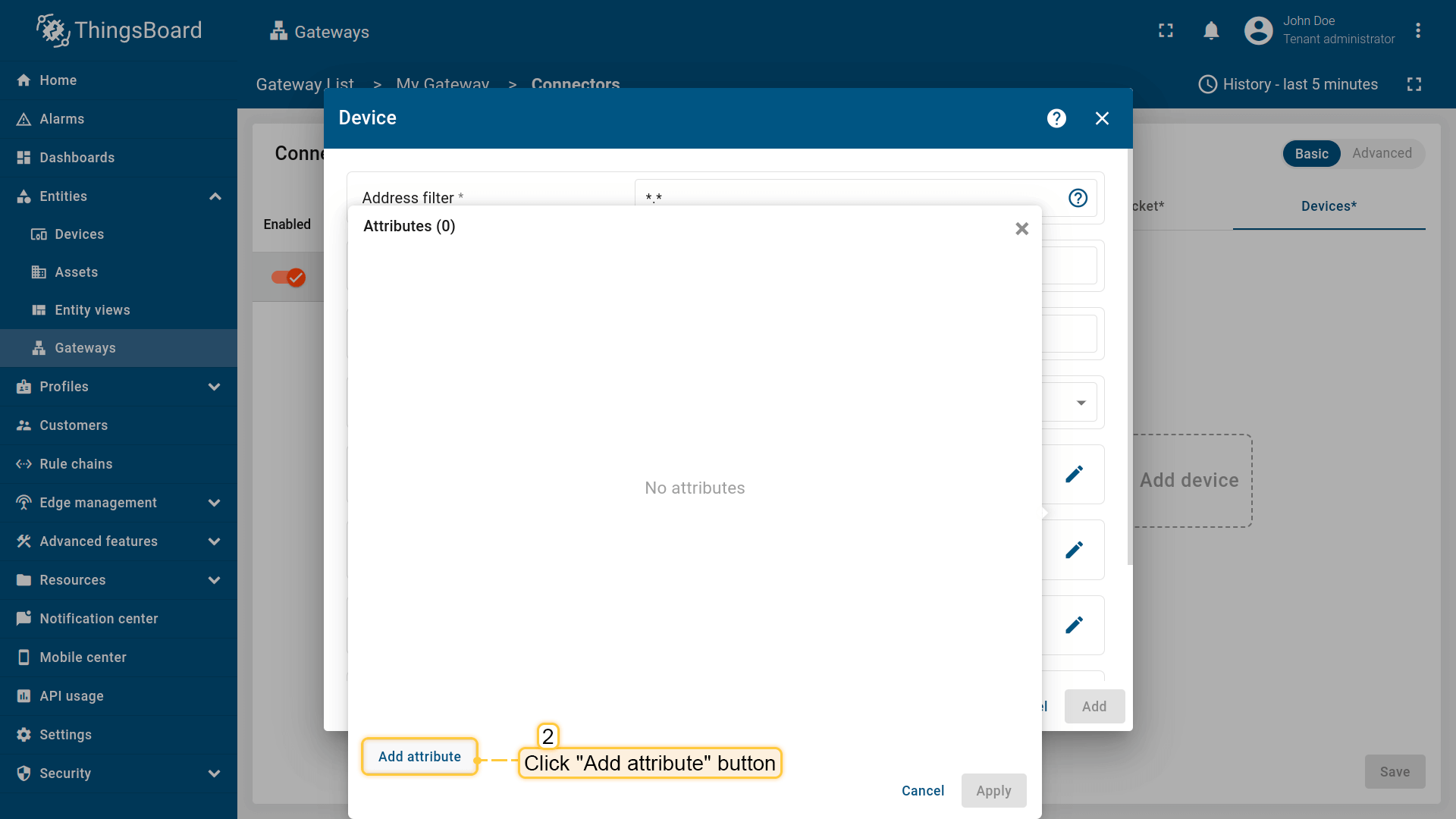This screenshot has height=819, width=1456.
Task: Switch to the Devices* tab
Action: click(1329, 206)
